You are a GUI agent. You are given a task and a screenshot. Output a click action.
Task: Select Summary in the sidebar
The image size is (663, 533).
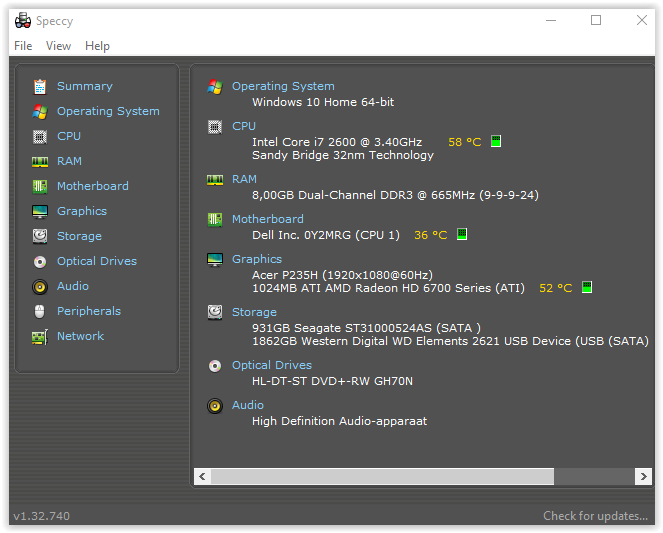tap(84, 86)
